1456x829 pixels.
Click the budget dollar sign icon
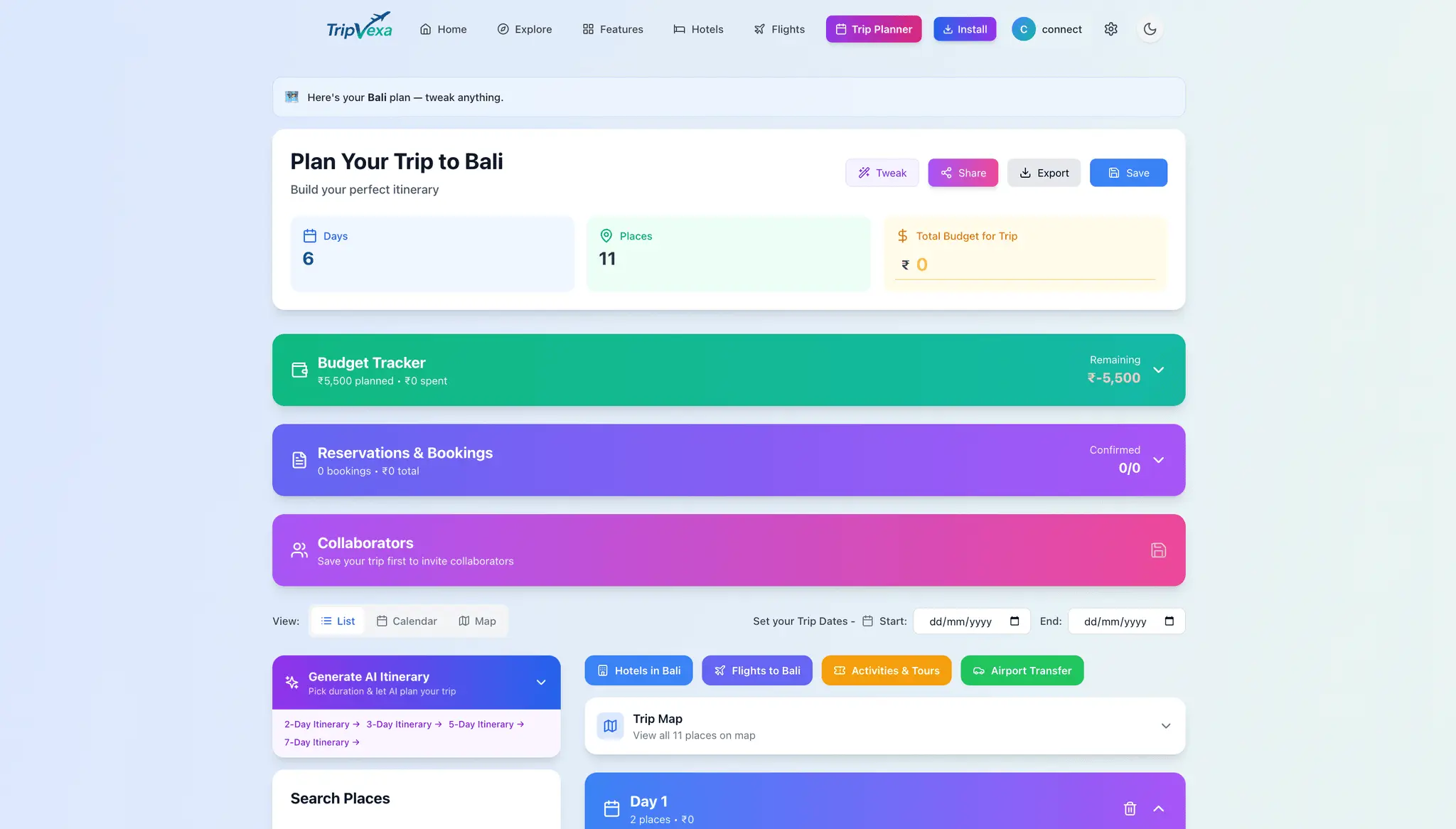coord(903,236)
